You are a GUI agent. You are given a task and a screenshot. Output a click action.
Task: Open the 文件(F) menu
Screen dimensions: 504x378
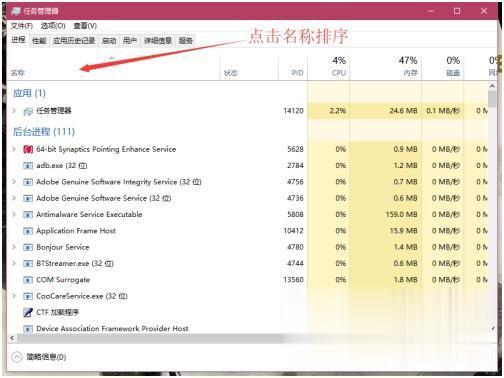pos(22,26)
